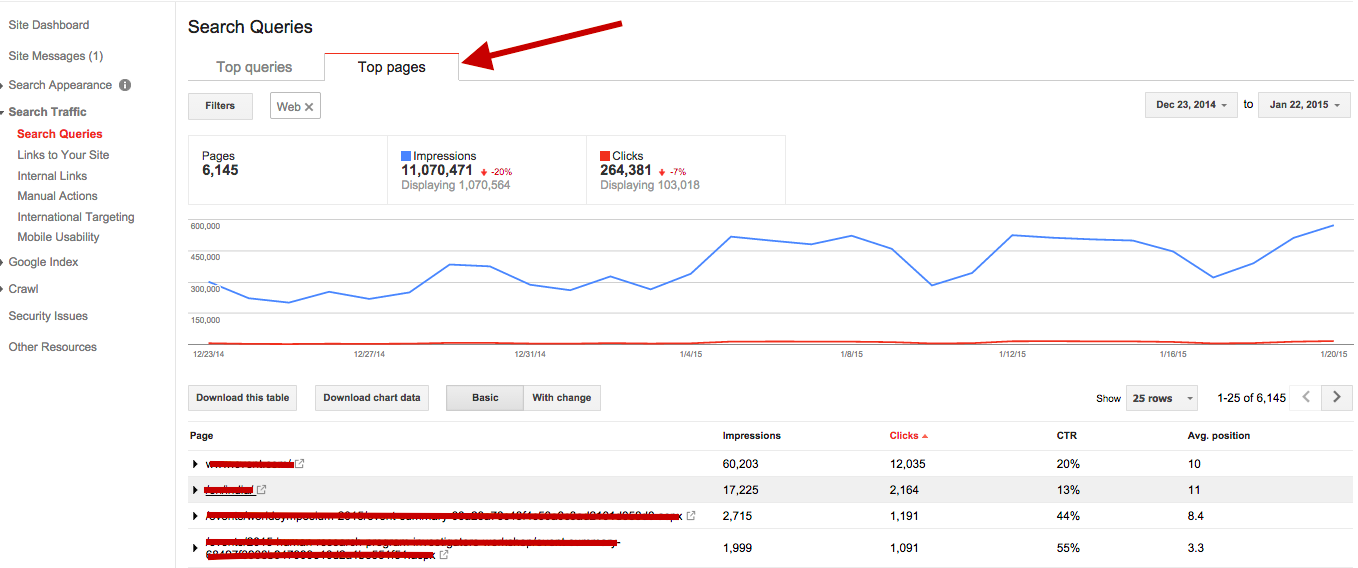Expand the row with 17,225 impressions
Image resolution: width=1358 pixels, height=568 pixels.
coord(196,490)
